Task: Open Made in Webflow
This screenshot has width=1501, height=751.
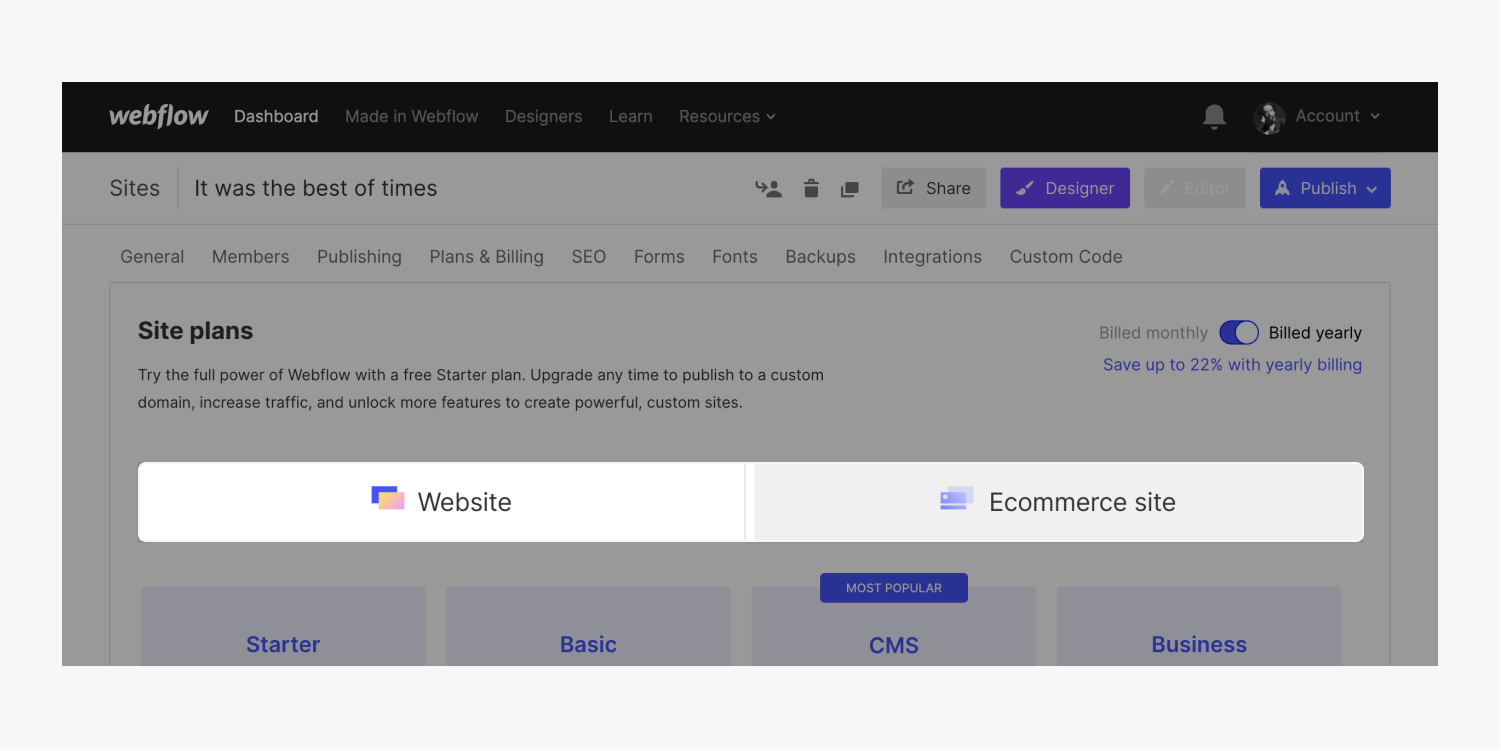Action: click(412, 116)
